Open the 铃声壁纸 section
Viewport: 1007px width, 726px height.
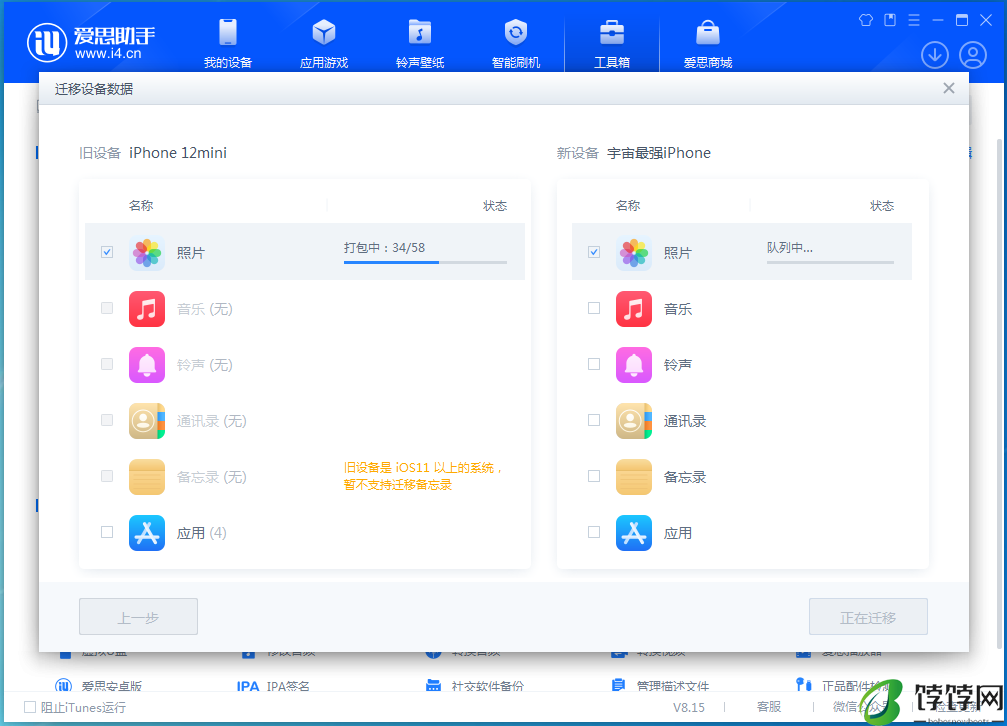419,43
